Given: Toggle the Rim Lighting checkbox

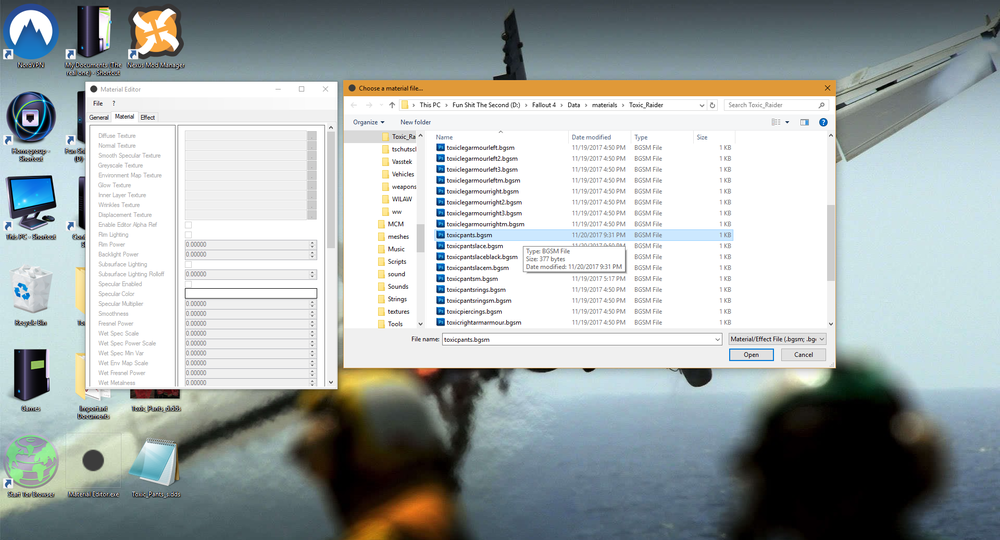Looking at the screenshot, I should click(188, 235).
